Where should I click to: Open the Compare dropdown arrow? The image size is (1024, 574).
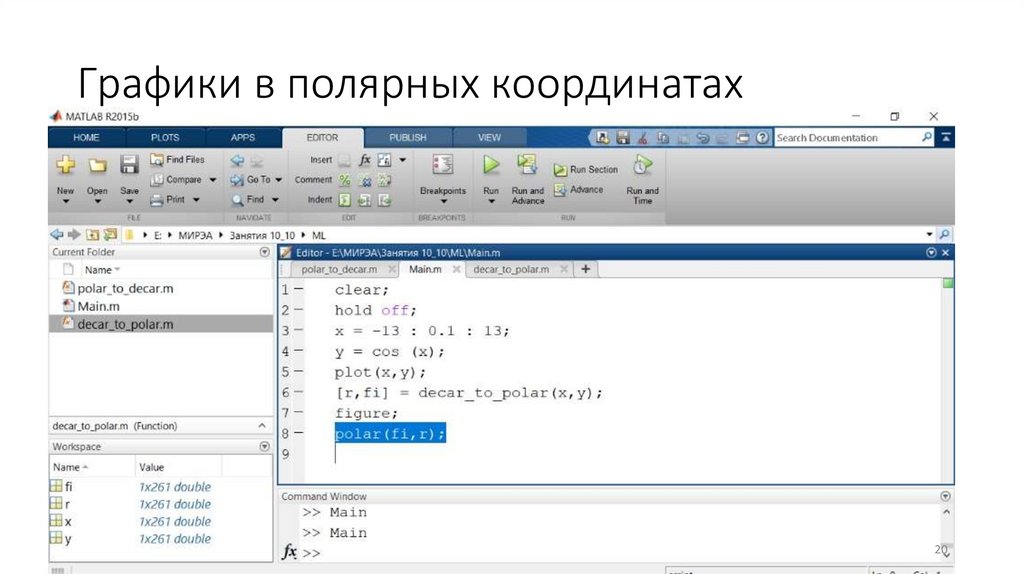point(212,180)
